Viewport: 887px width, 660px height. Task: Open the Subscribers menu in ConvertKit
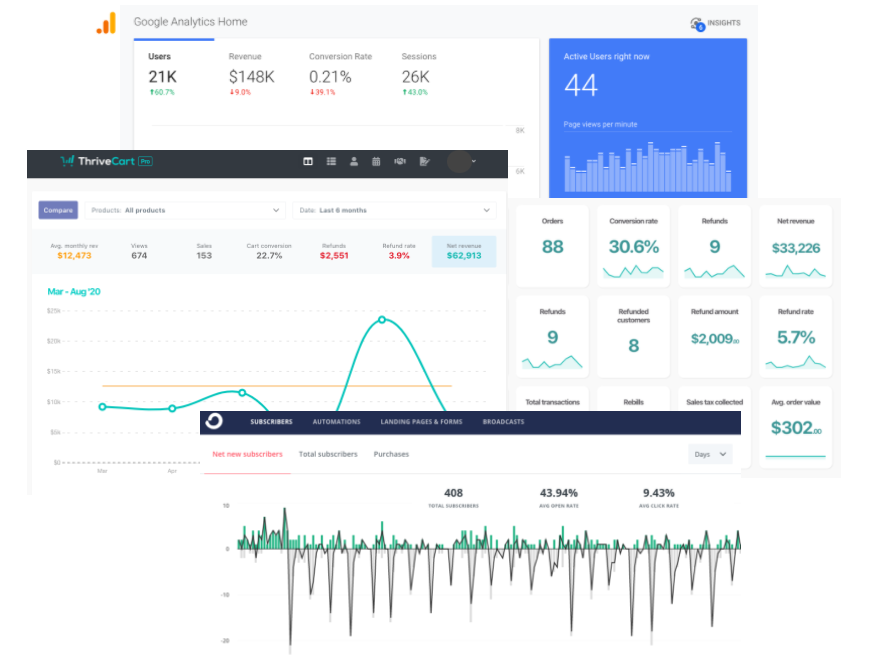coord(272,422)
